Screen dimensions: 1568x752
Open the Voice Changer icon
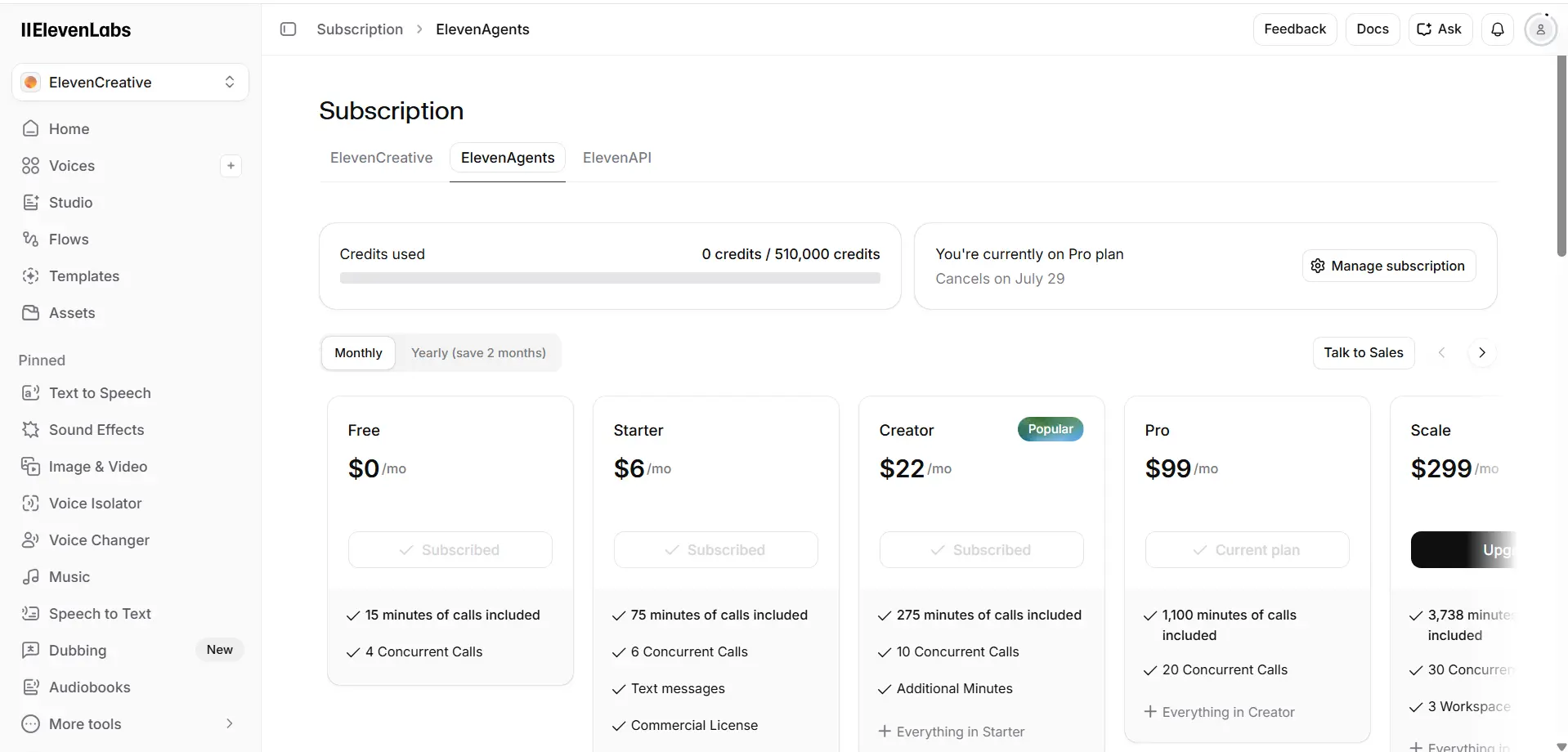click(31, 540)
